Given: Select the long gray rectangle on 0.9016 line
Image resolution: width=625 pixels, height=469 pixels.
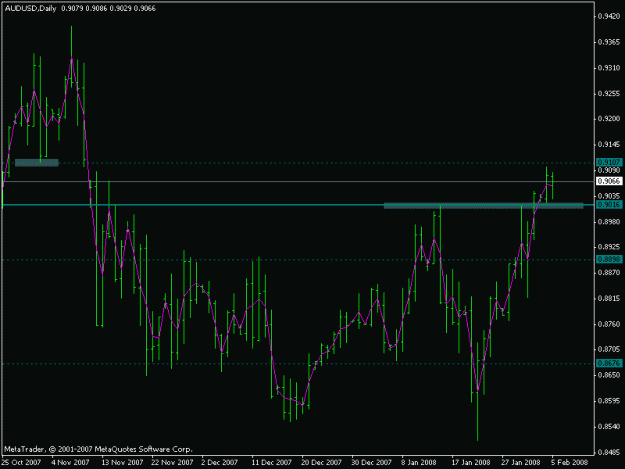Looking at the screenshot, I should (483, 206).
